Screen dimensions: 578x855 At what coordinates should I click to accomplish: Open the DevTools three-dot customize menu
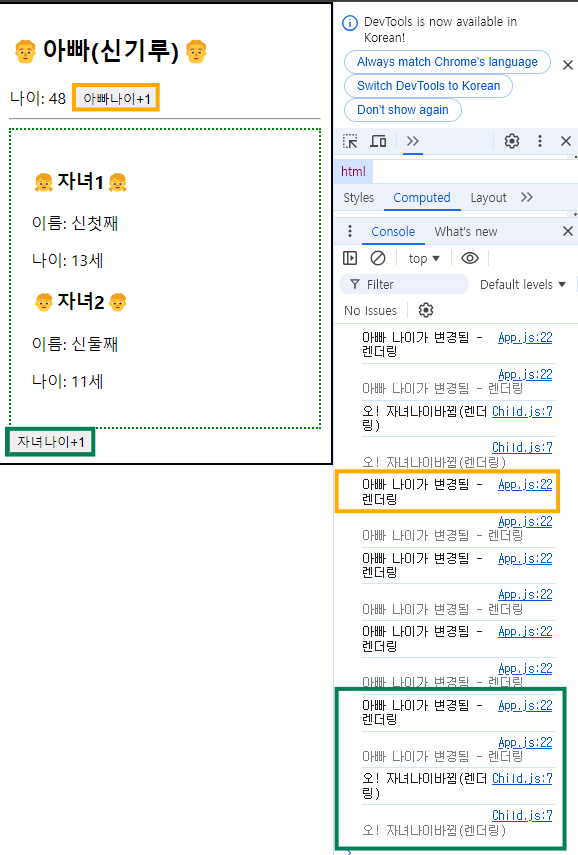[x=540, y=141]
